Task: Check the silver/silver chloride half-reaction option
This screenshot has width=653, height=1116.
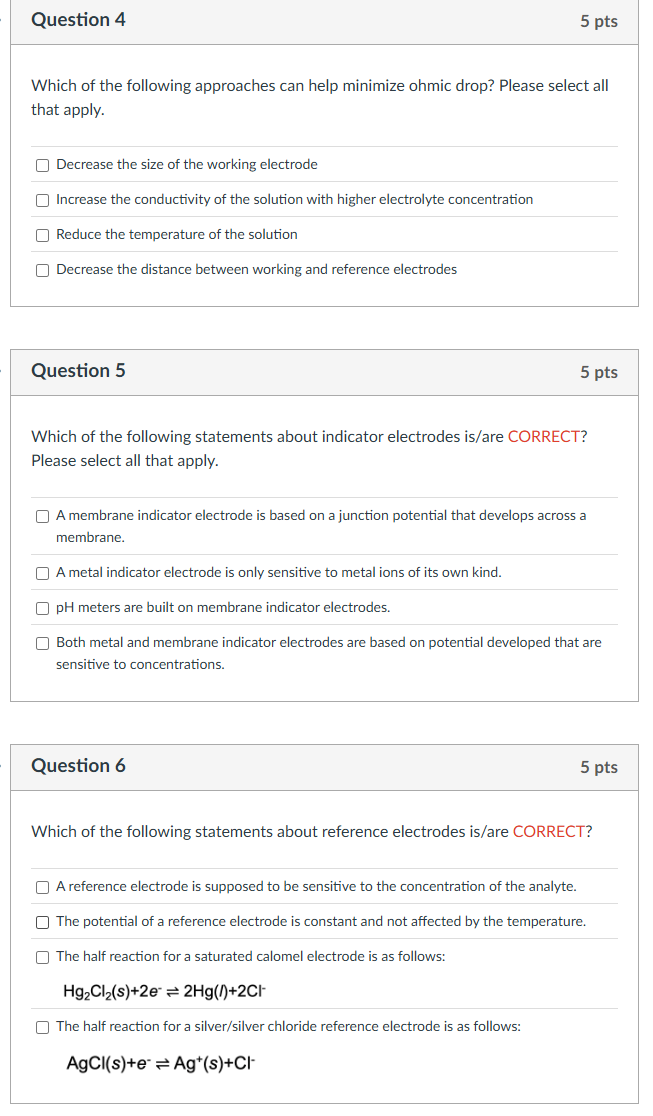Action: 42,1026
